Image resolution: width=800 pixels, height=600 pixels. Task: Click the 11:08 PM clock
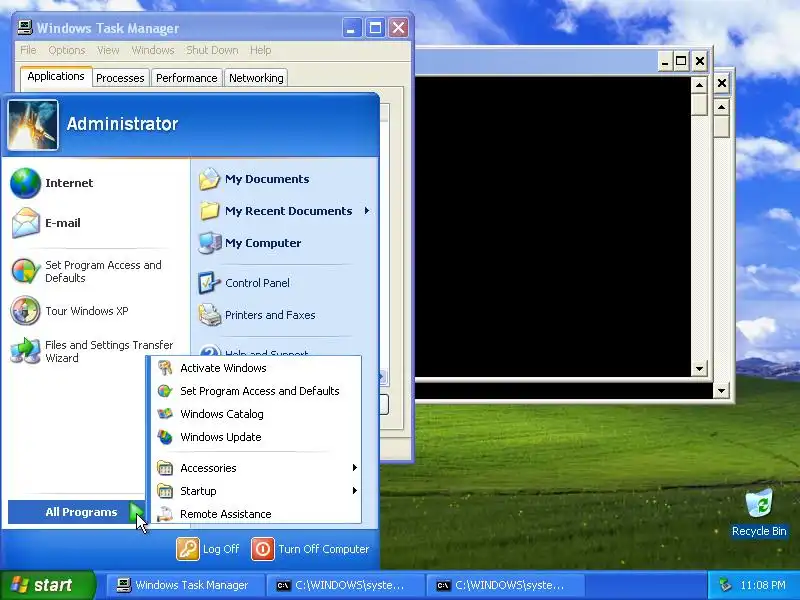pyautogui.click(x=763, y=585)
